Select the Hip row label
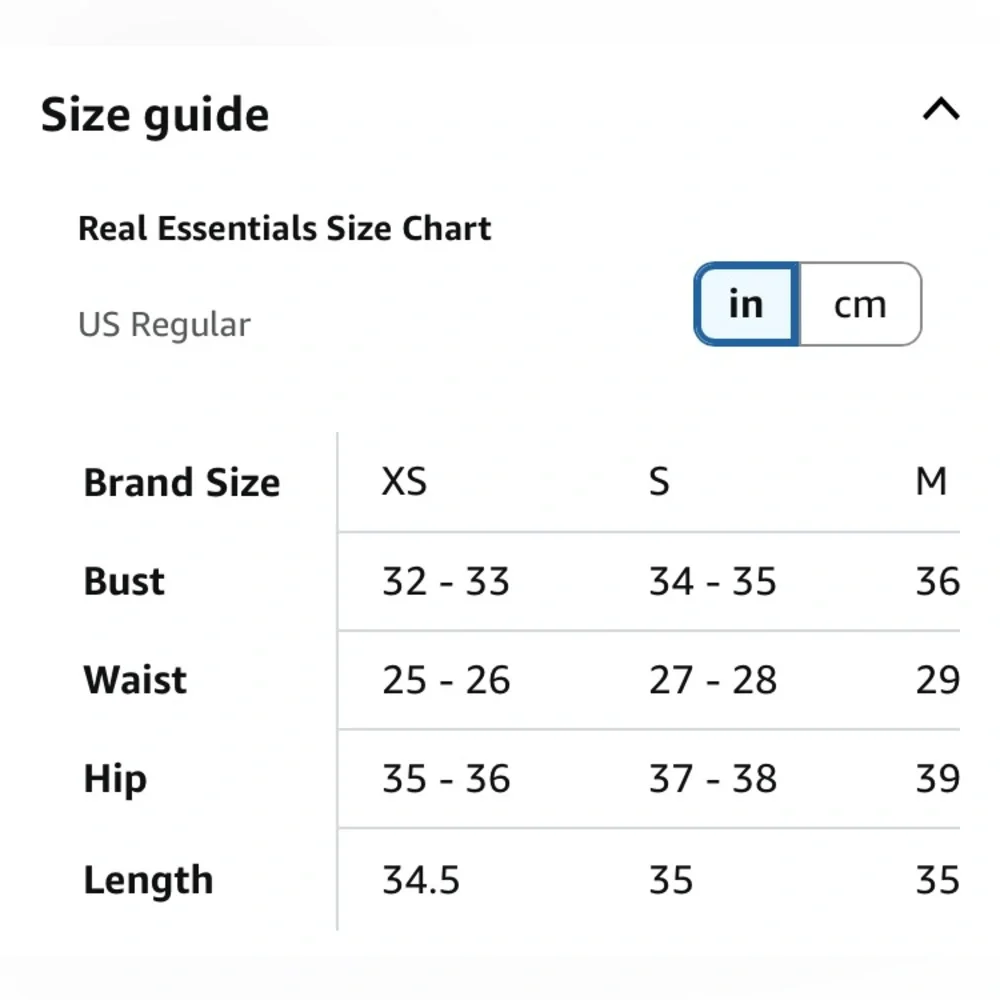1000x1000 pixels. 113,779
